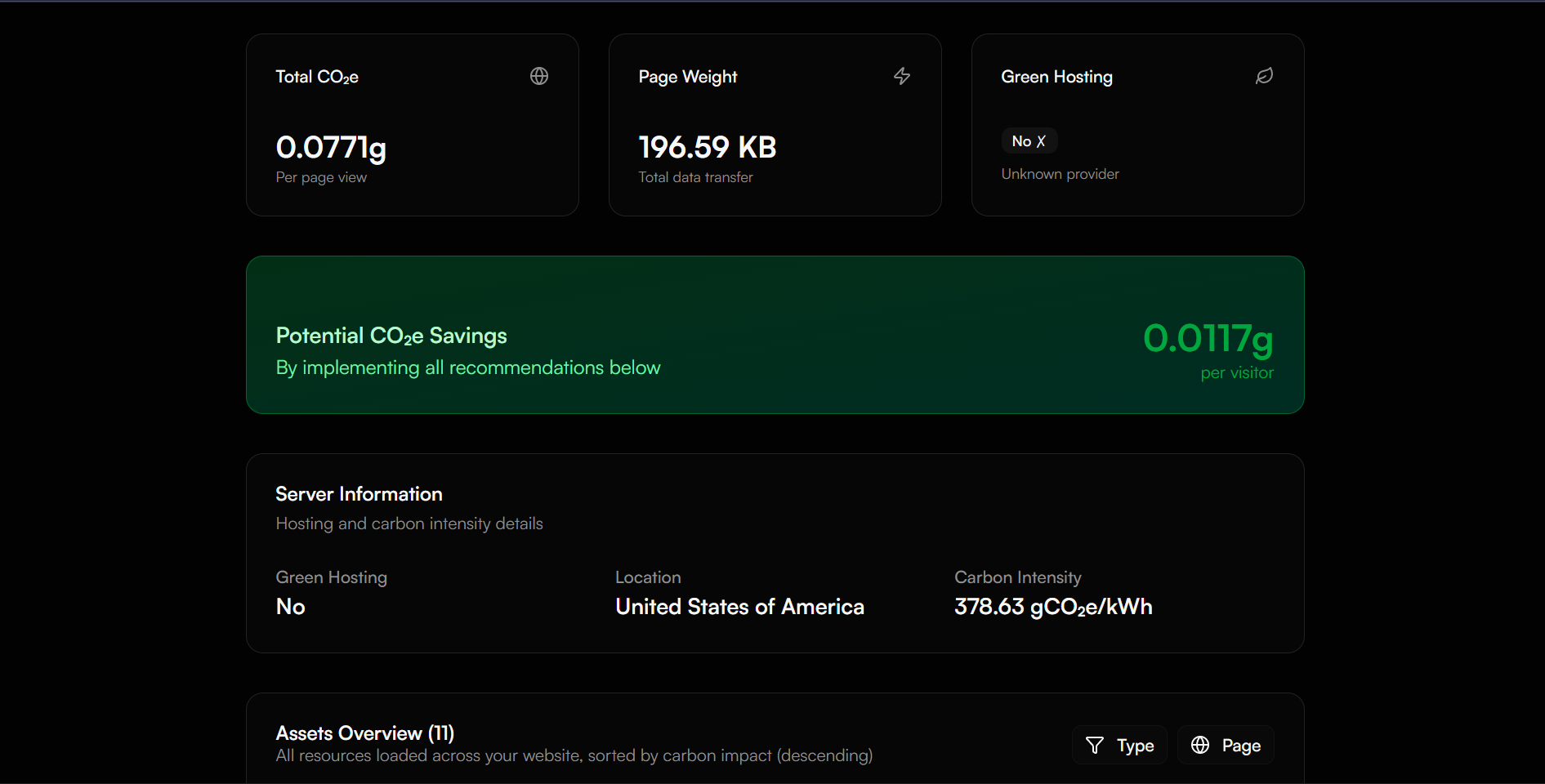Click the 'No ✗' green hosting badge
Screen dimensions: 1545x784
click(x=1029, y=140)
